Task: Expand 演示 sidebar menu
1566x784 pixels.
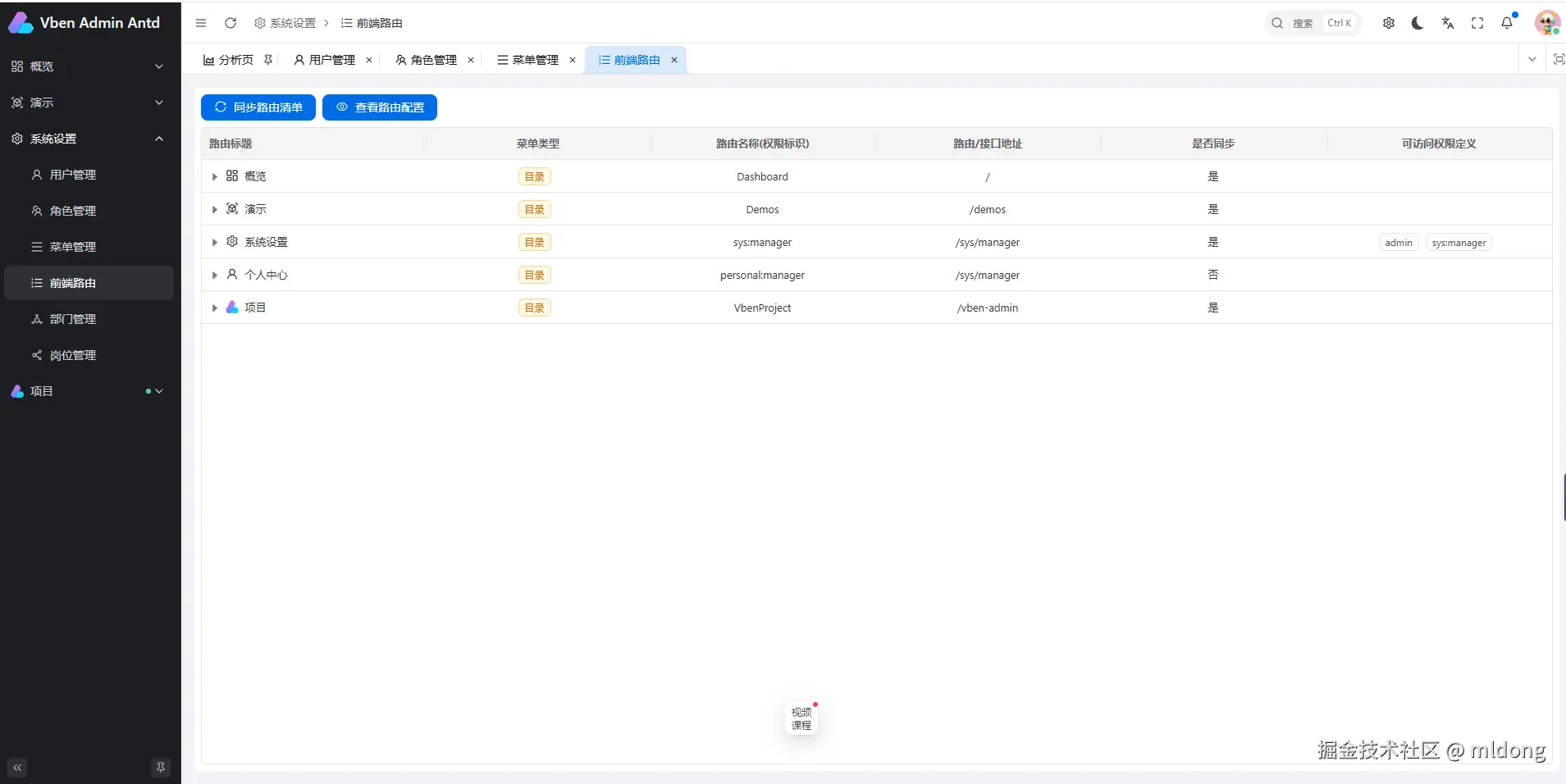Action: pos(89,103)
